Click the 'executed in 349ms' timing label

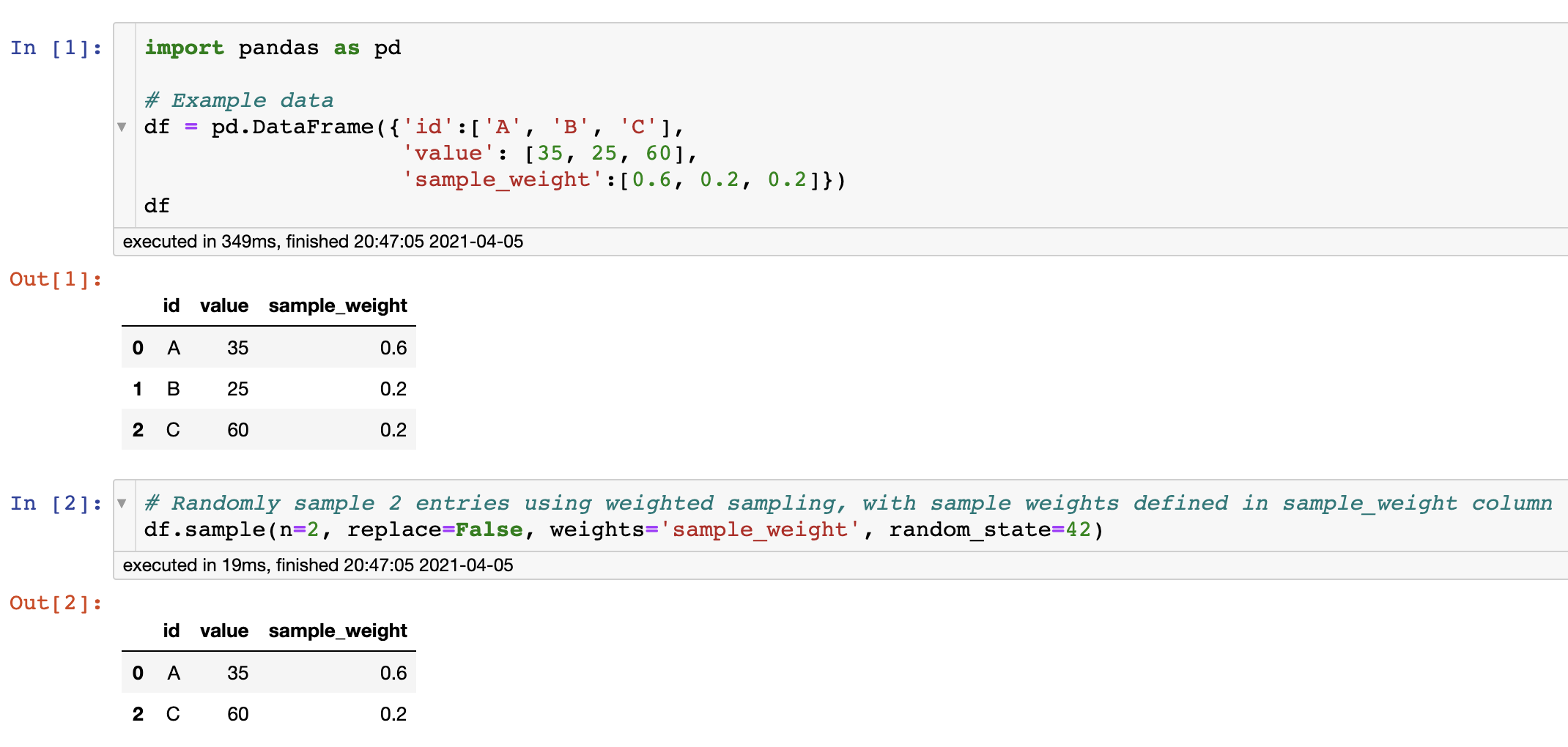(x=322, y=242)
